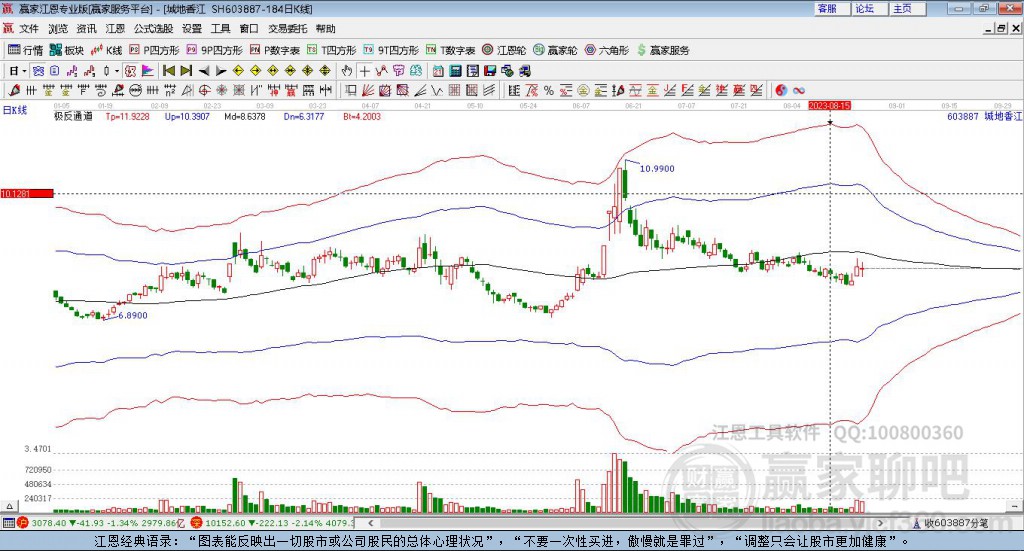Open the 工具 menu
The image size is (1024, 551).
(221, 29)
